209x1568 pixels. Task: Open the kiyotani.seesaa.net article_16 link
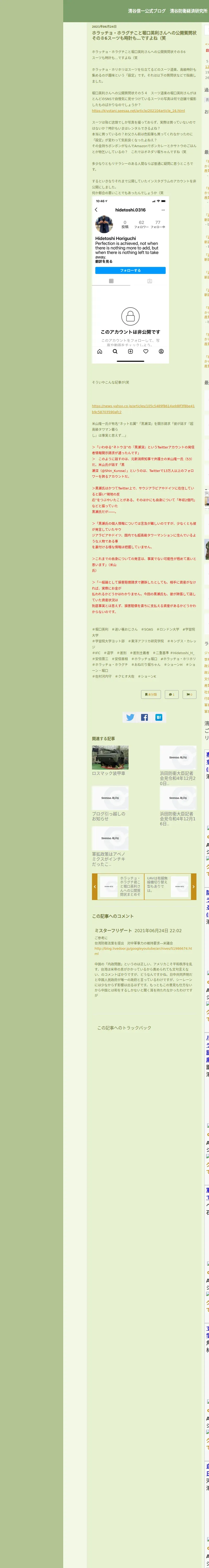click(138, 111)
